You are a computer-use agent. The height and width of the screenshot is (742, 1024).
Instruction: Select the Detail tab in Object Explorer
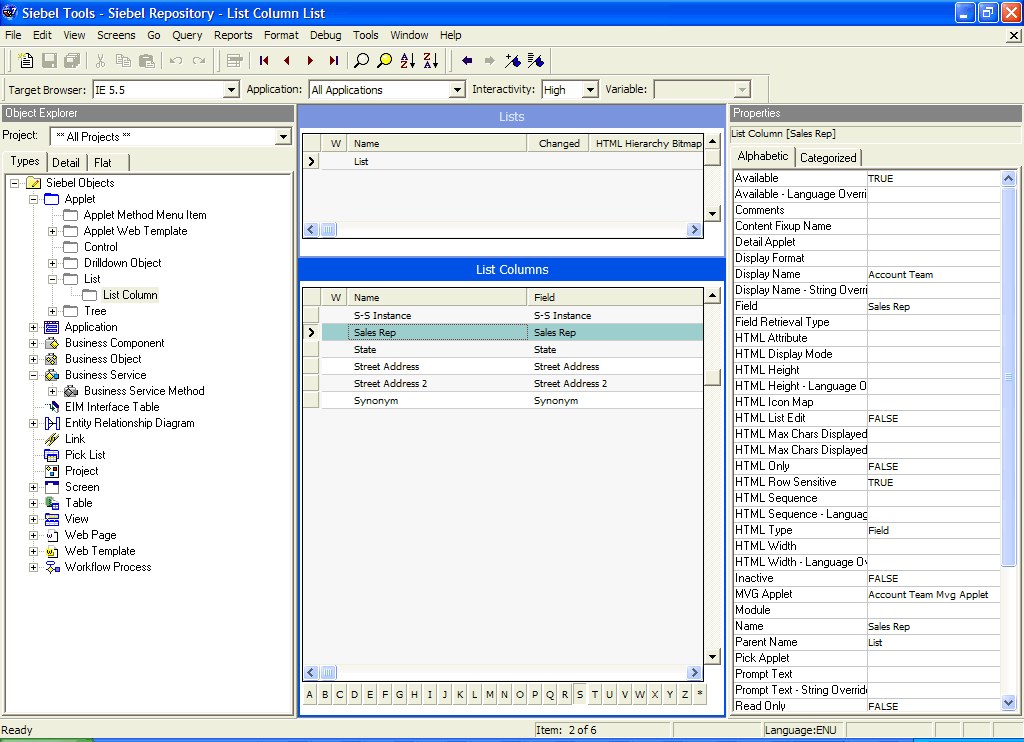point(66,161)
